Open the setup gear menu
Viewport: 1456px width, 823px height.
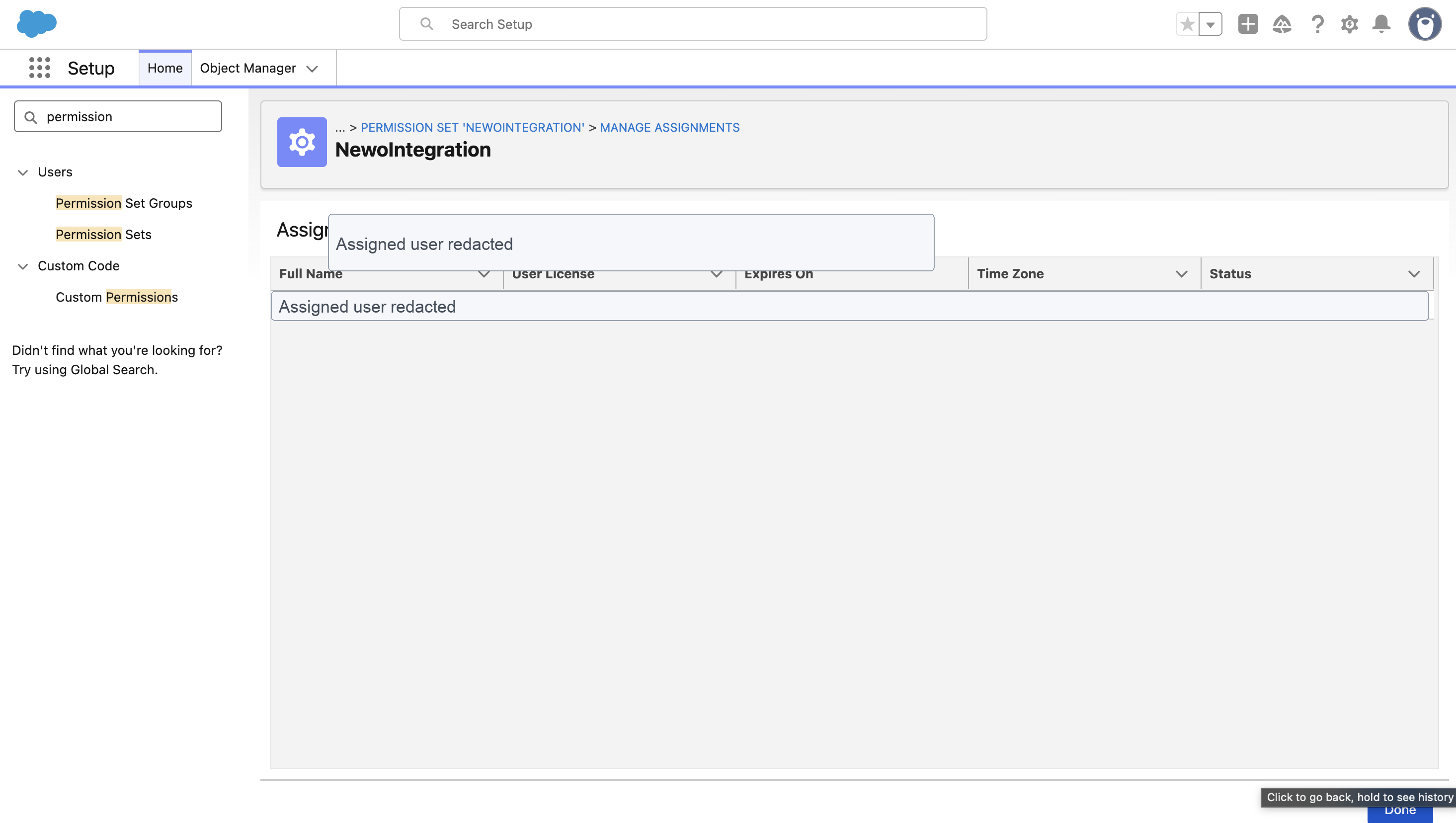[x=1350, y=24]
